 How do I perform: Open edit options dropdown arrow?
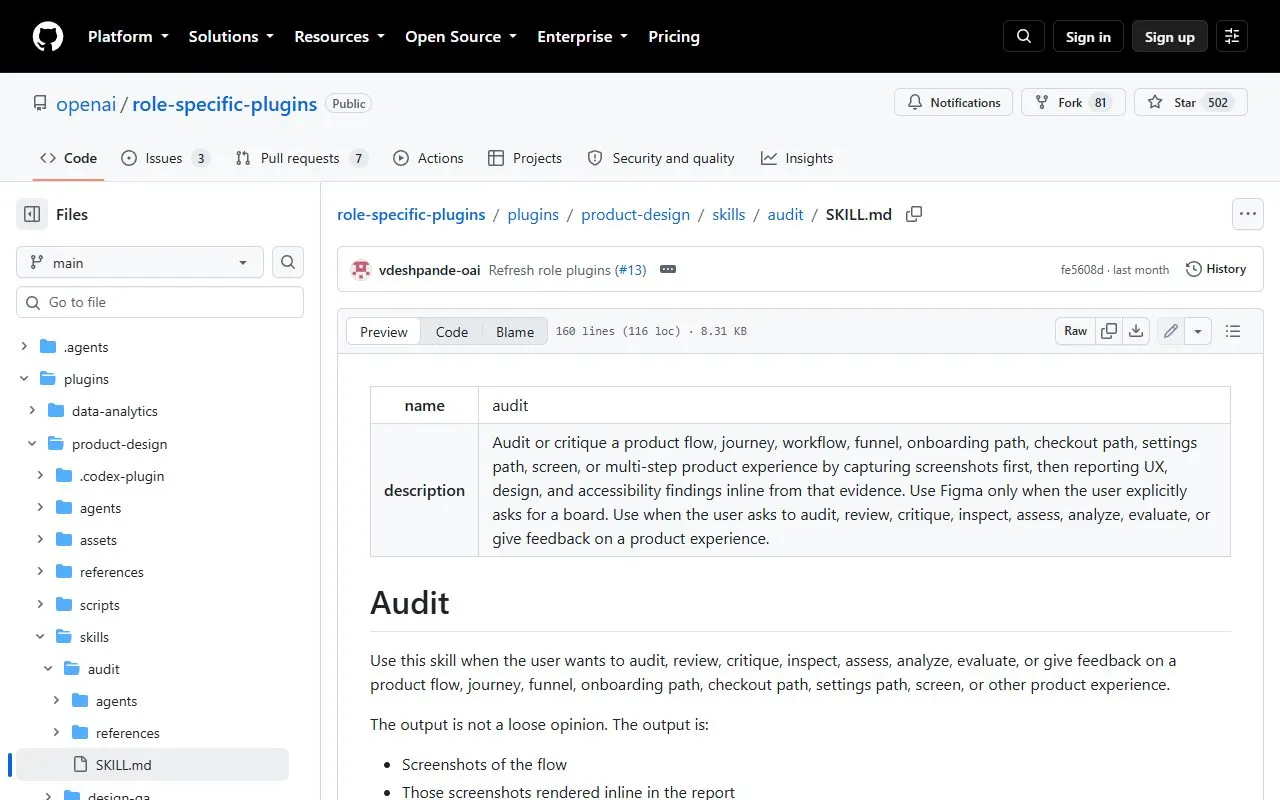point(1198,331)
